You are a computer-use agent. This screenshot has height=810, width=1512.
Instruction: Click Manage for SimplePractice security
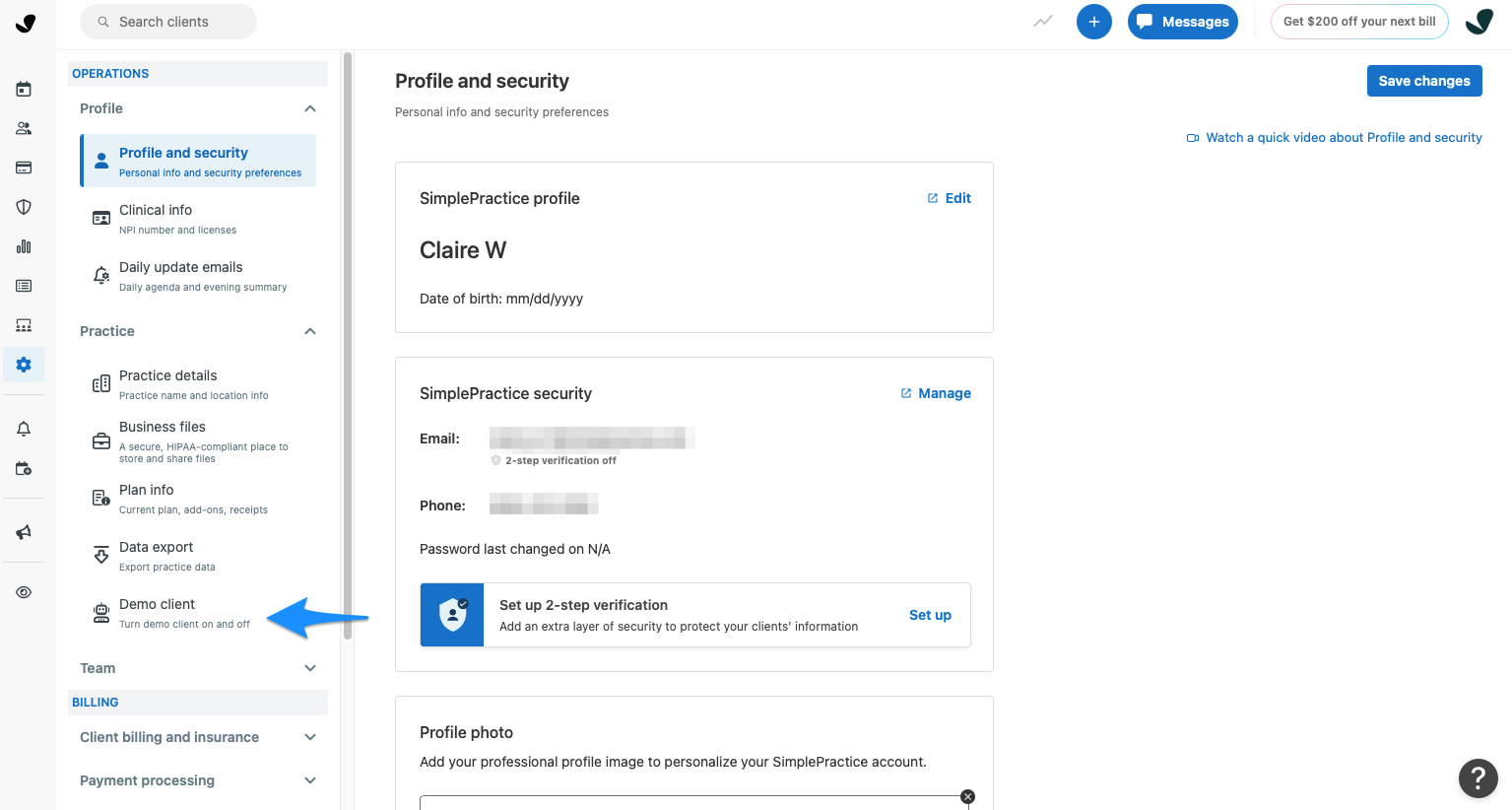point(936,393)
